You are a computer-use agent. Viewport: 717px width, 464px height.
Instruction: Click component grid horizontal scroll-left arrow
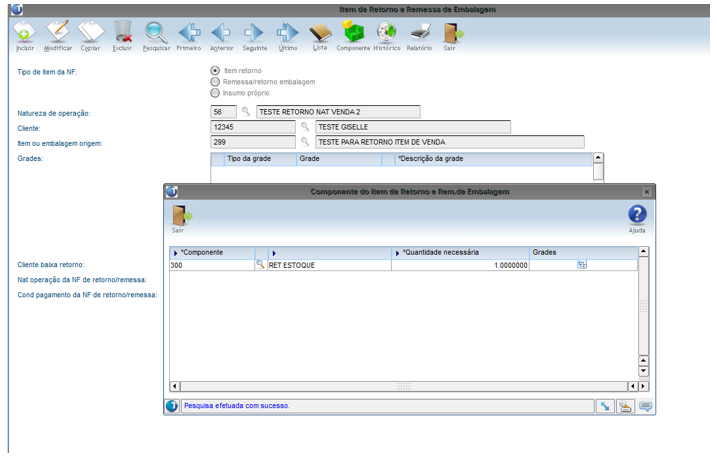pyautogui.click(x=175, y=386)
